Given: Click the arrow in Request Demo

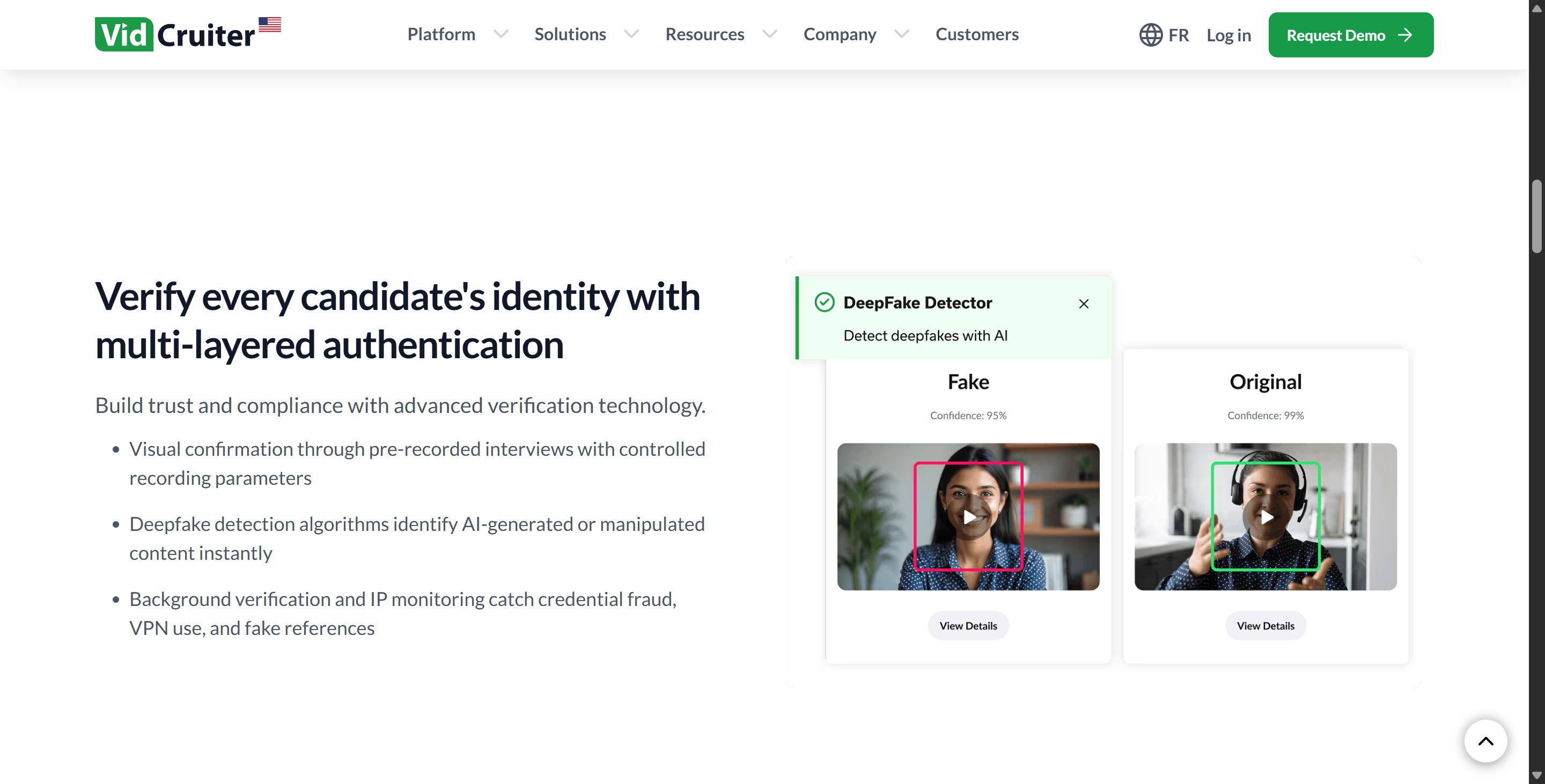Looking at the screenshot, I should 1404,35.
